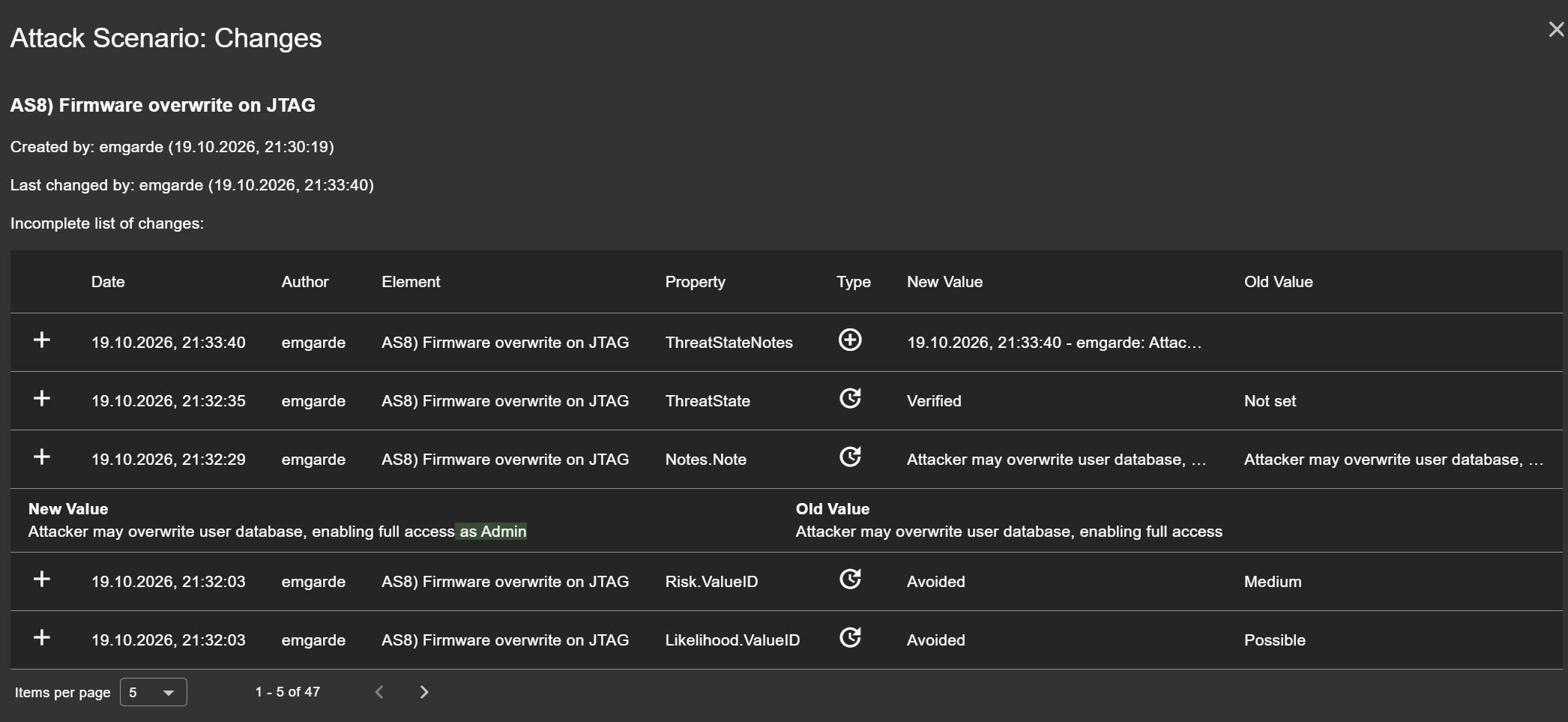This screenshot has width=1568, height=722.
Task: Click the 'AS8) Firmware overwrite on JTAG' heading
Action: click(163, 105)
